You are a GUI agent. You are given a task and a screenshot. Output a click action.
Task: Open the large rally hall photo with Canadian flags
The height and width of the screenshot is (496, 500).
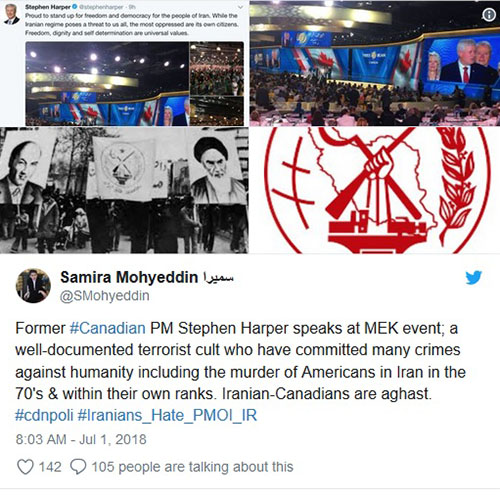[x=375, y=63]
